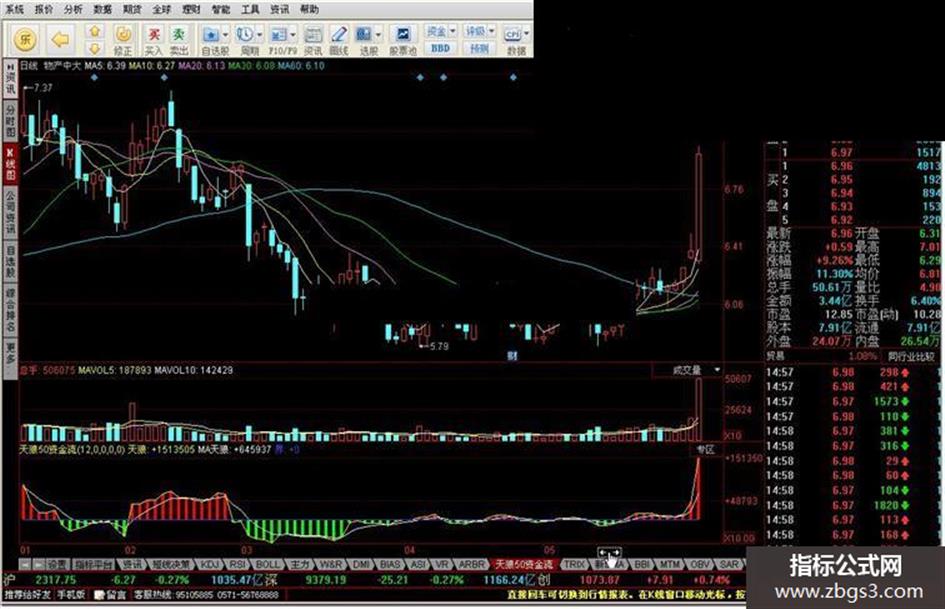
Task: Switch to the 资讯 side tab
Action: click(10, 79)
